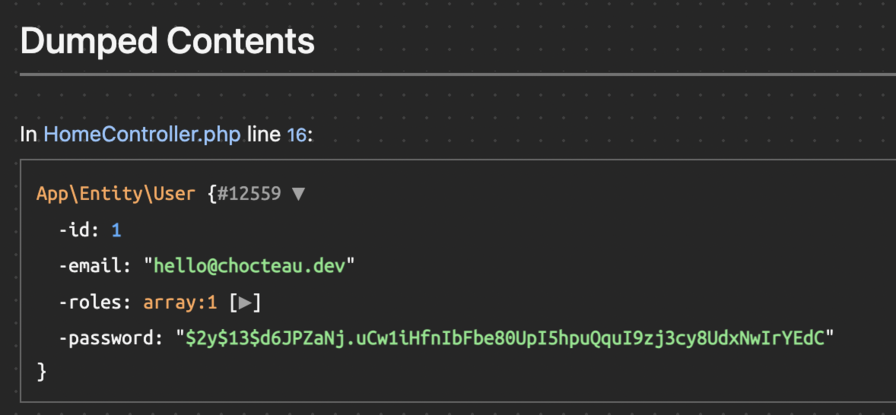Collapse the App\Entity\User object dump
This screenshot has height=415, width=896.
point(297,194)
